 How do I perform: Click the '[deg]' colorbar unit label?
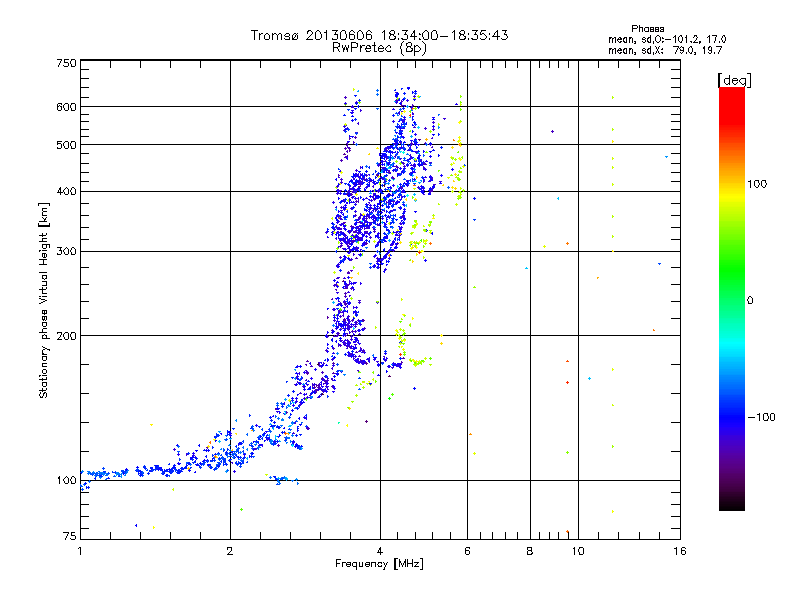coord(734,80)
